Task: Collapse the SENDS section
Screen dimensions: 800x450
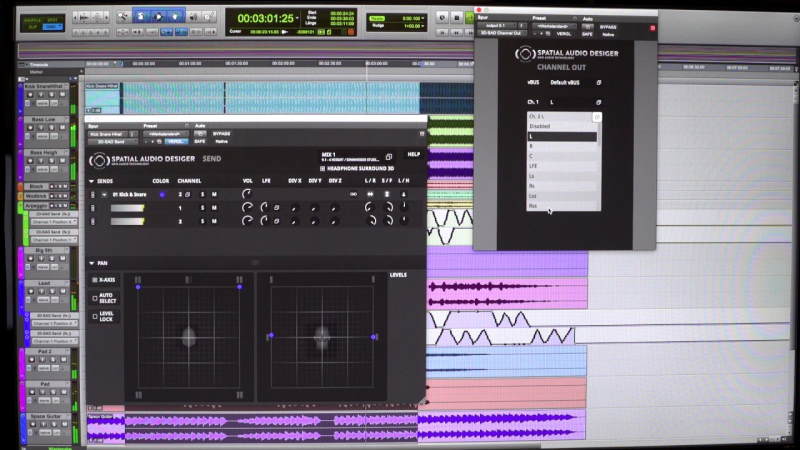Action: tap(92, 181)
